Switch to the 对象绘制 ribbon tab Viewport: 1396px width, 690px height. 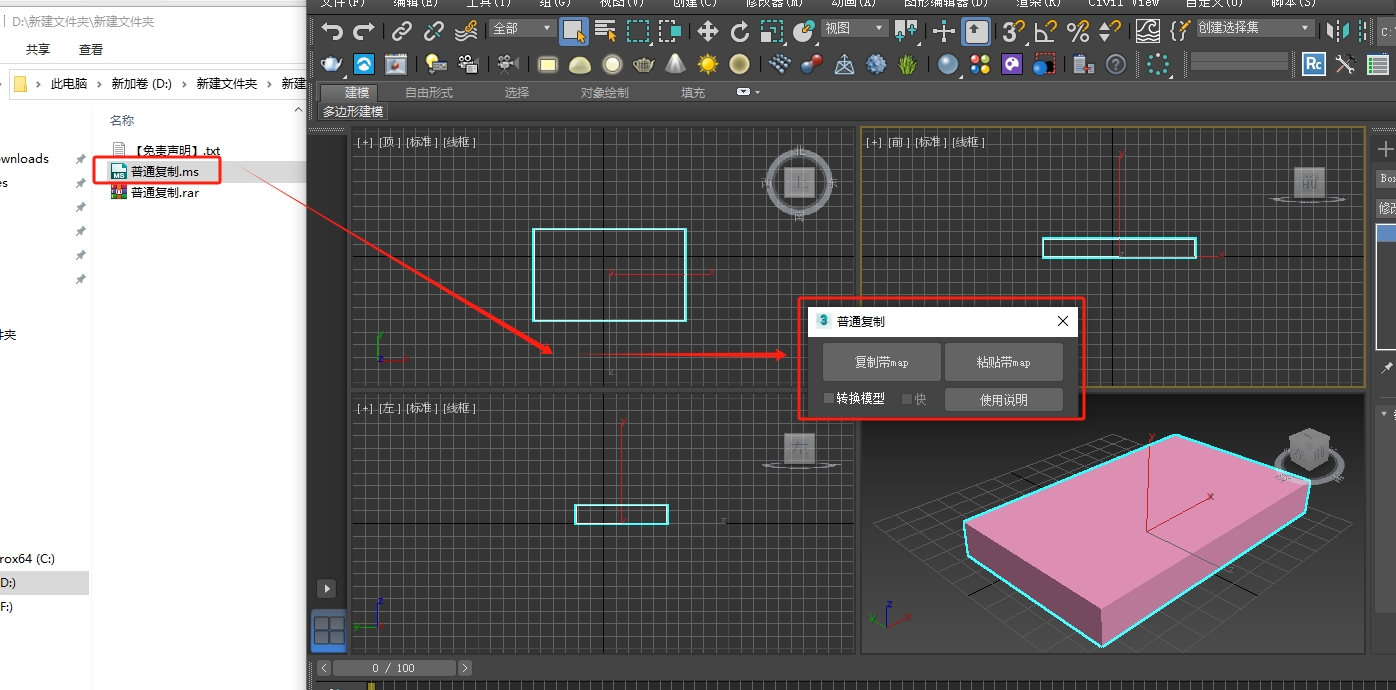tap(605, 92)
